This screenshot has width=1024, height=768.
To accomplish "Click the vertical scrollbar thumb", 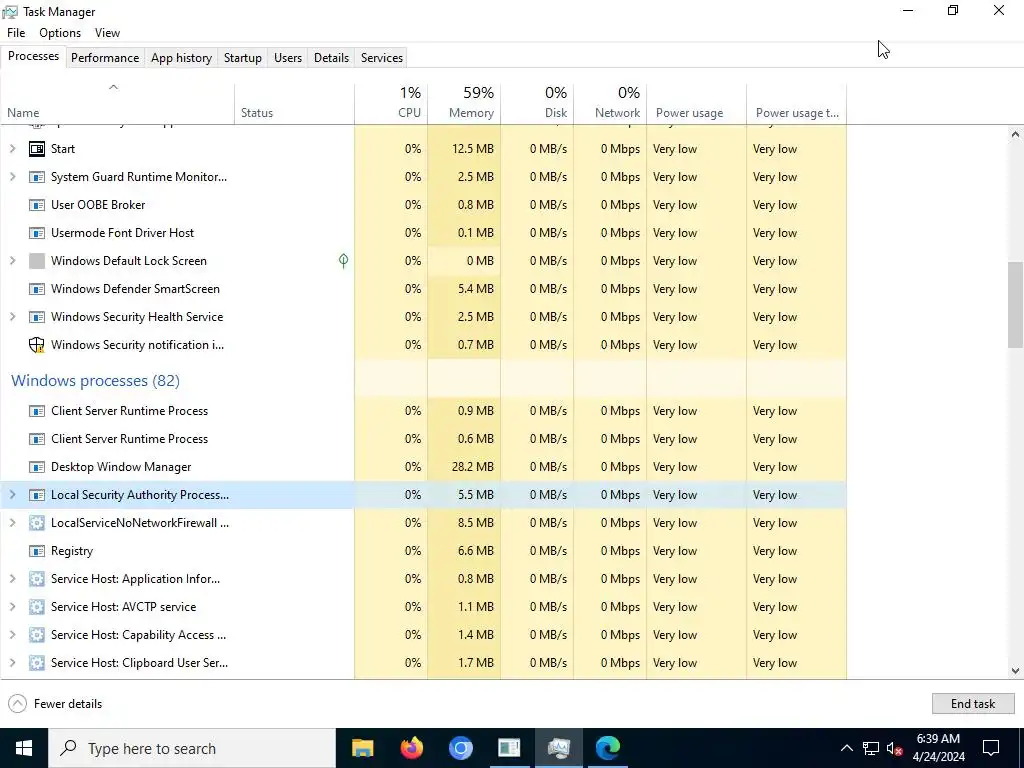I will (x=1015, y=305).
